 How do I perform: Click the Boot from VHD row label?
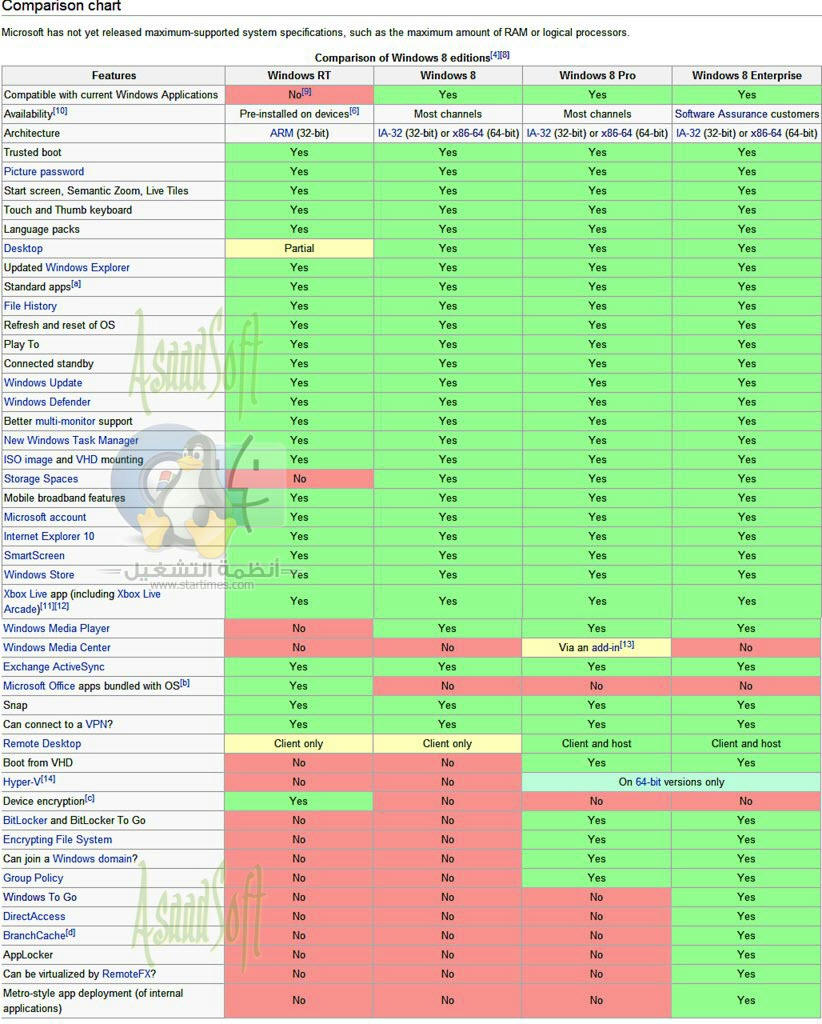coord(38,763)
